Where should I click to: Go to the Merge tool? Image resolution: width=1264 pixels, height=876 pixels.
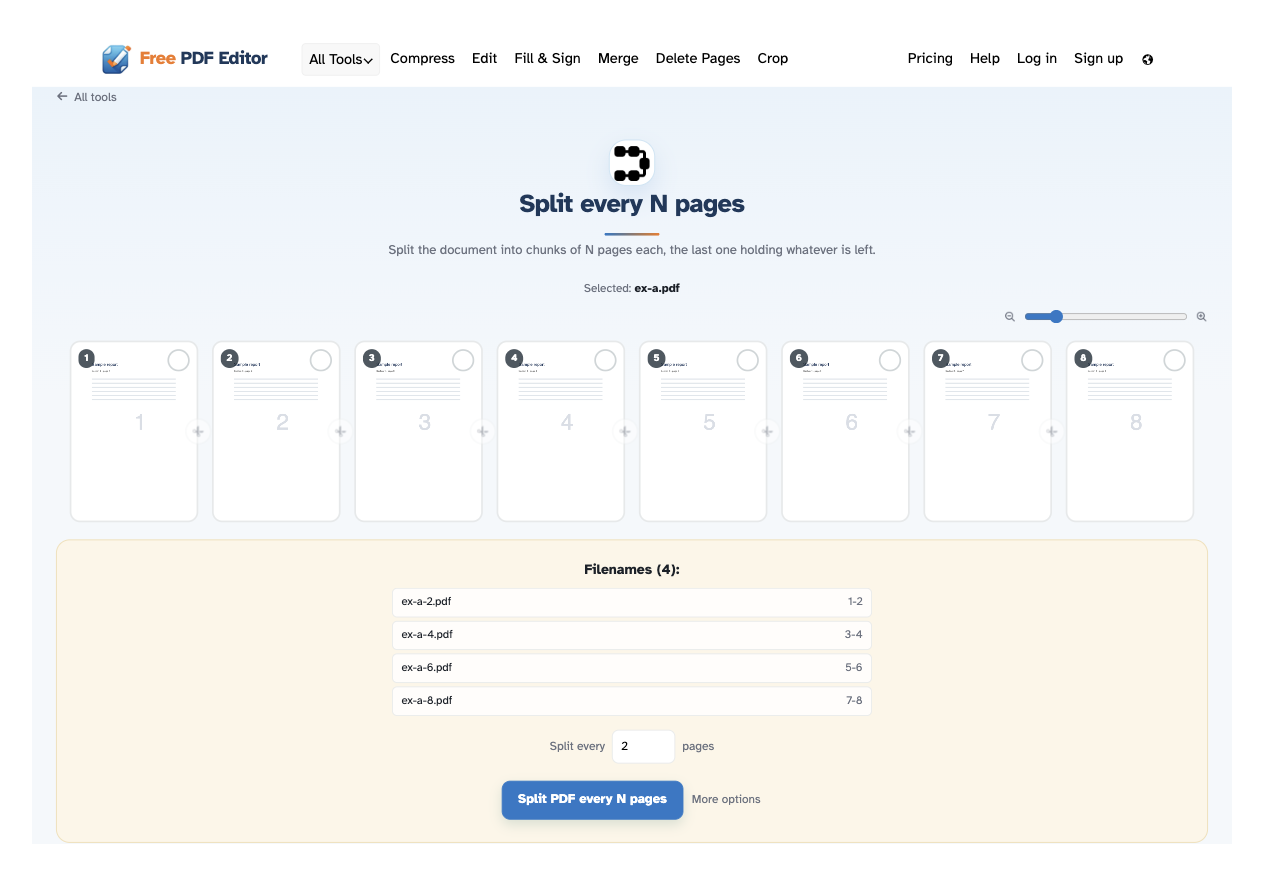coord(618,59)
